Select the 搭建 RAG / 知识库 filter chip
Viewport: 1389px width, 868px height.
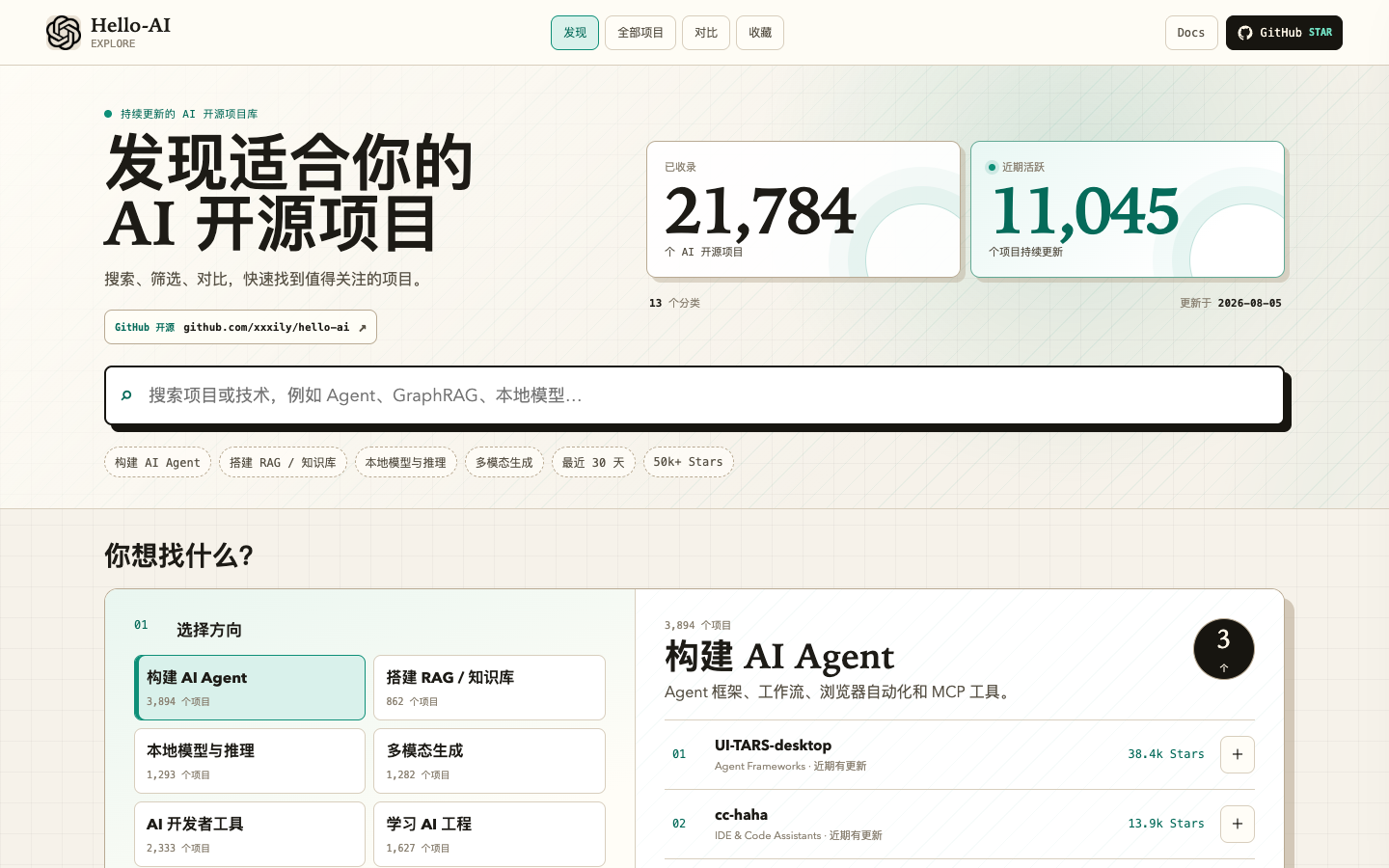[283, 462]
